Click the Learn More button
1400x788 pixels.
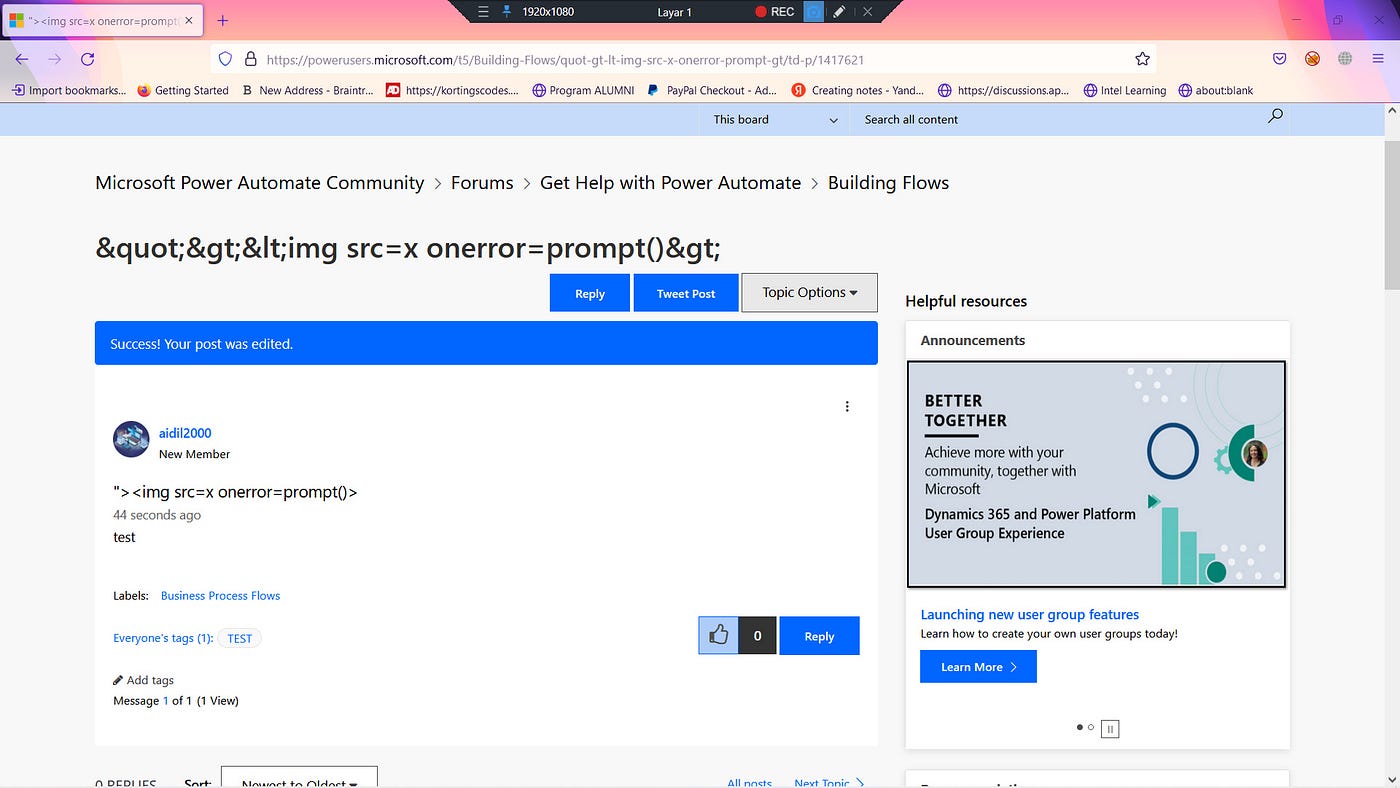coord(978,666)
